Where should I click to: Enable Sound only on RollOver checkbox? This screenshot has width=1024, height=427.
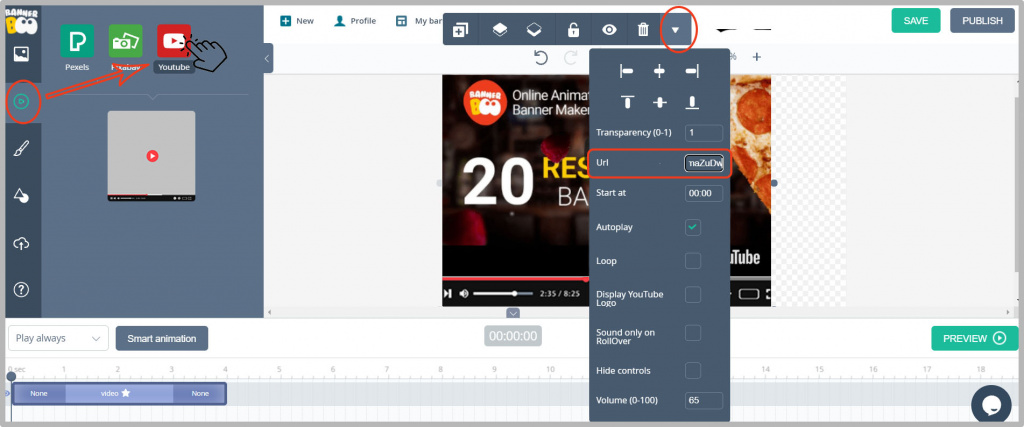coord(693,333)
